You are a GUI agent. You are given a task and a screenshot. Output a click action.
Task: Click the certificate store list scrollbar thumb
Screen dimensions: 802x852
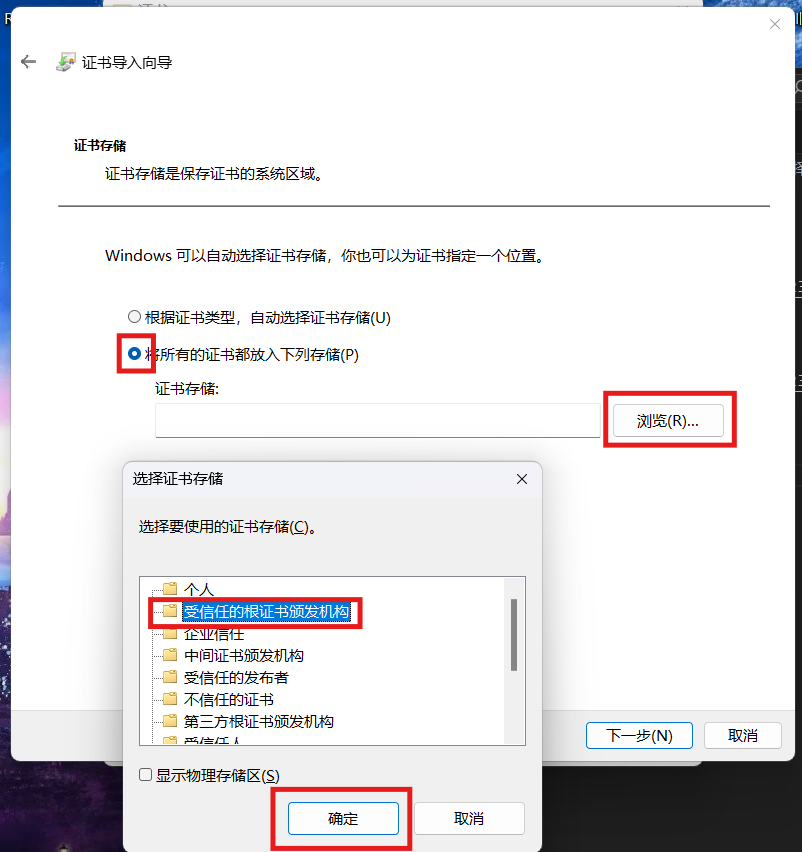(x=513, y=635)
